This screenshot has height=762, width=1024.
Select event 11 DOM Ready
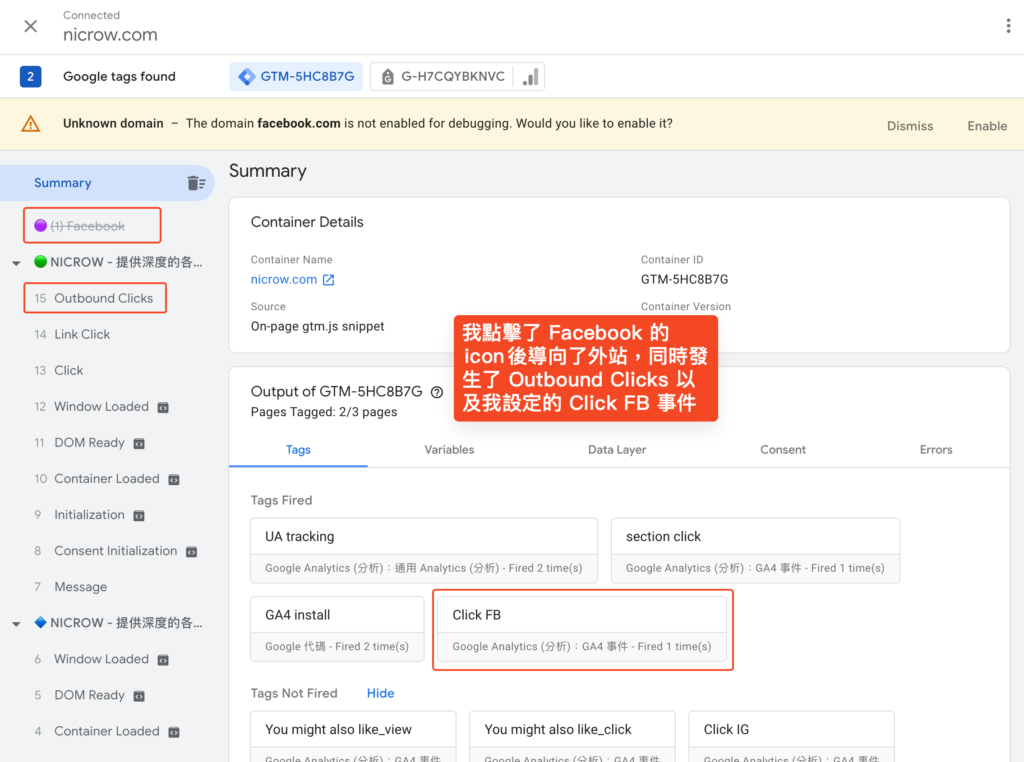pyautogui.click(x=79, y=443)
